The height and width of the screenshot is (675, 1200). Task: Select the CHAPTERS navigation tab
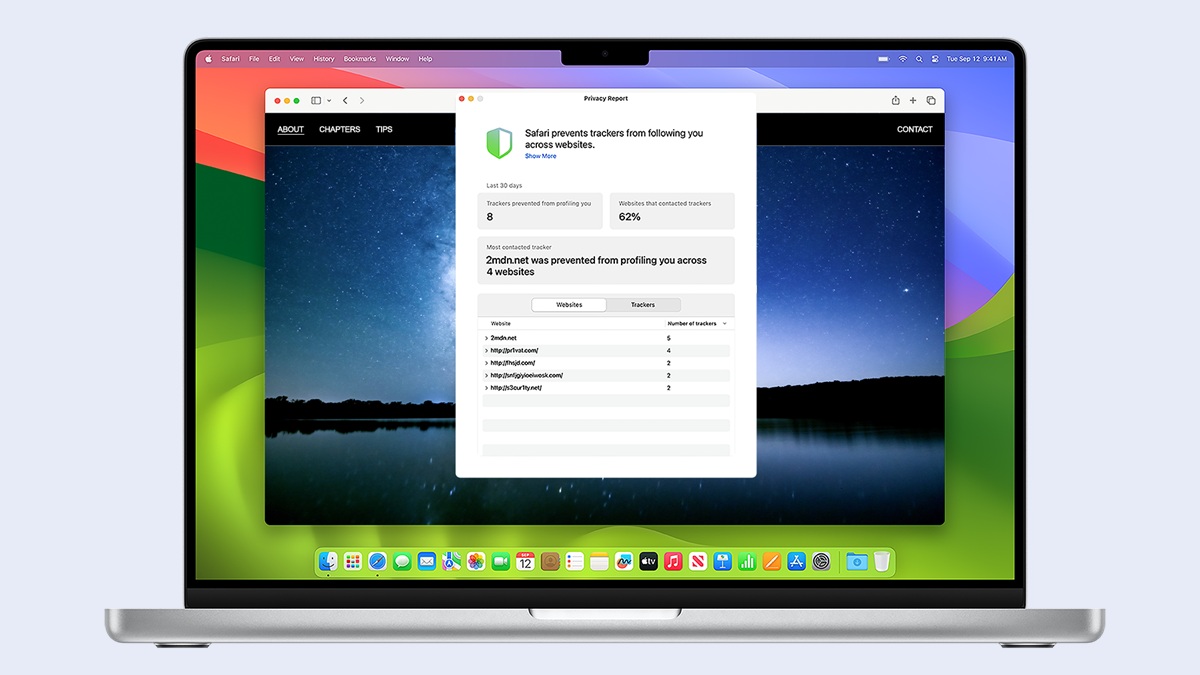point(339,129)
